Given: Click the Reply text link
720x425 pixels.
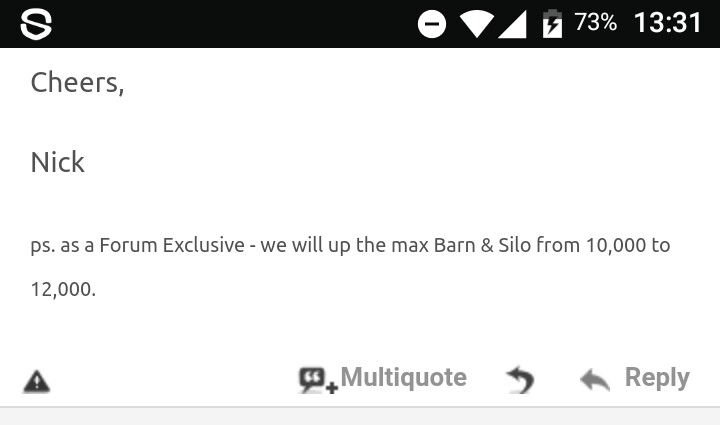Looking at the screenshot, I should coord(657,378).
